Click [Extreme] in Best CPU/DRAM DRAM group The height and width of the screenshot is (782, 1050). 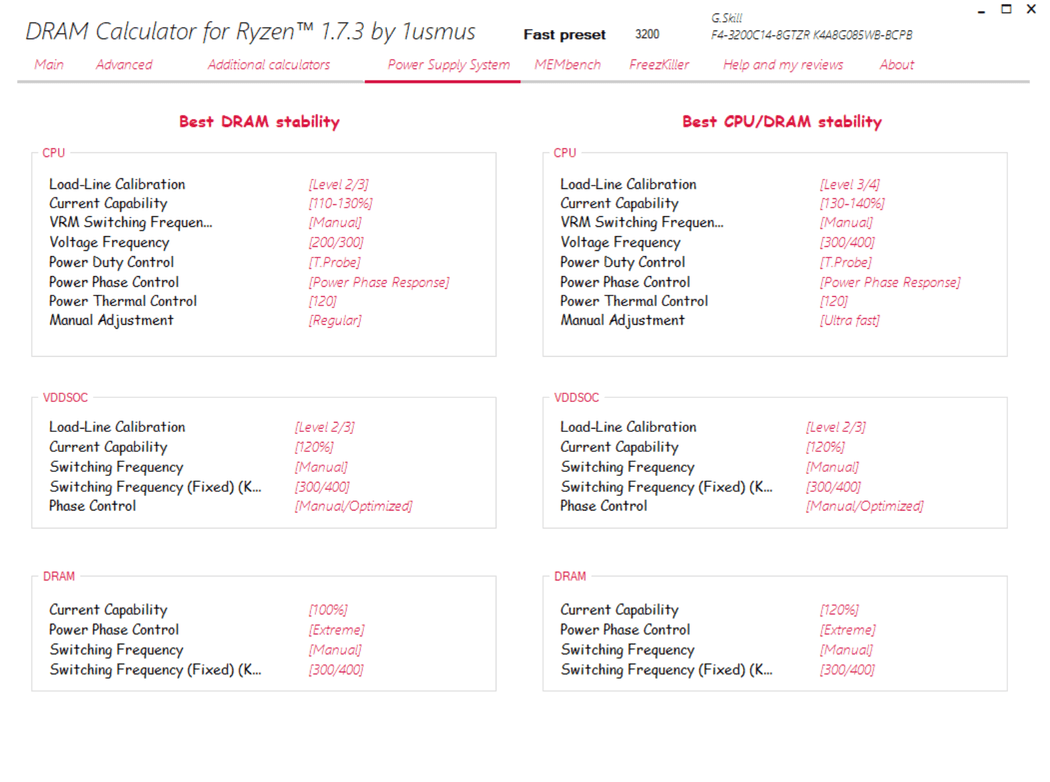coord(848,631)
